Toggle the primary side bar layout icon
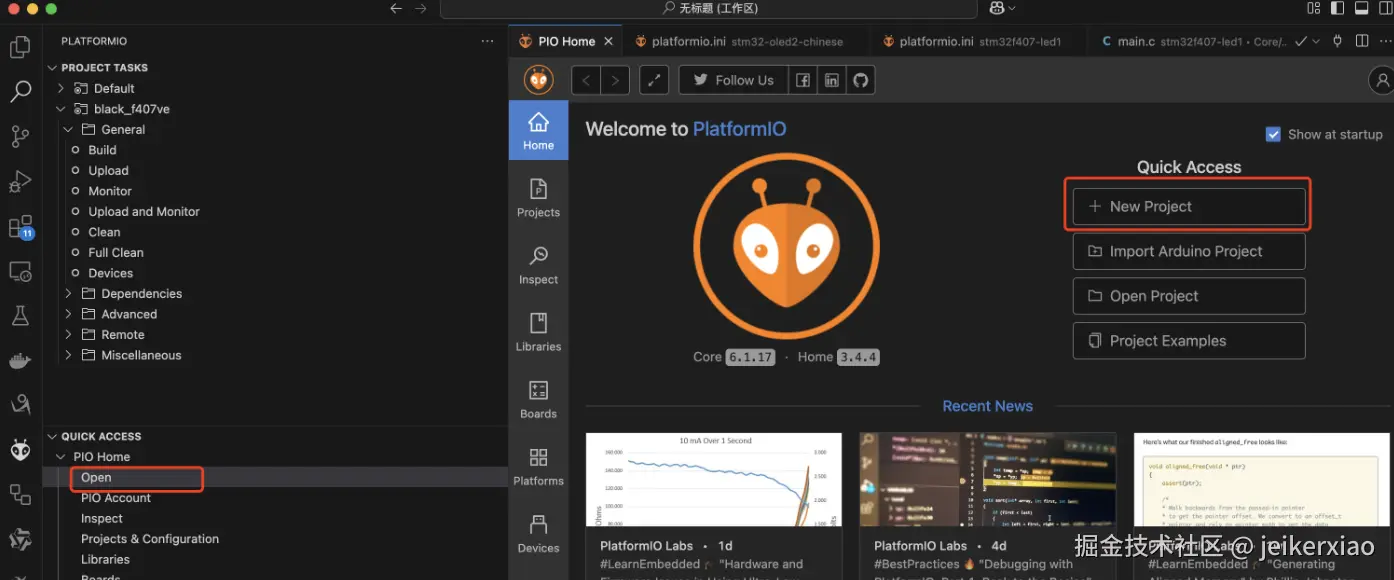Screen dimensions: 1394x580 tap(1338, 8)
